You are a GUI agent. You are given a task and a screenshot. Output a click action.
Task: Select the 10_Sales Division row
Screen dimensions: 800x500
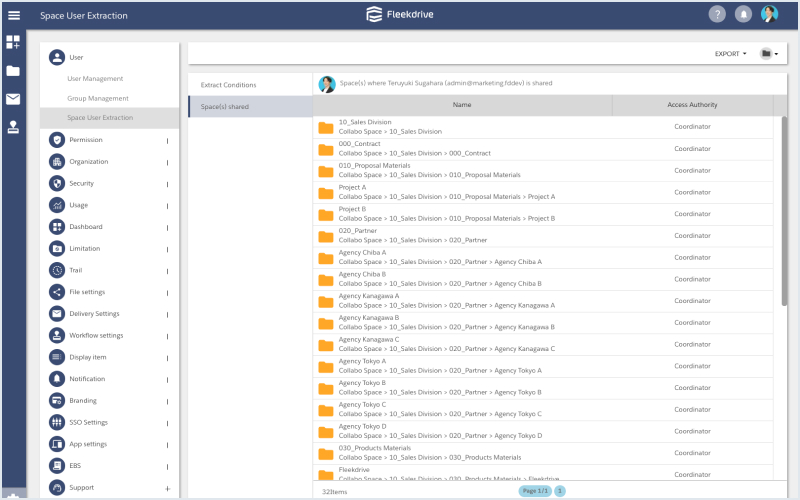(x=543, y=127)
